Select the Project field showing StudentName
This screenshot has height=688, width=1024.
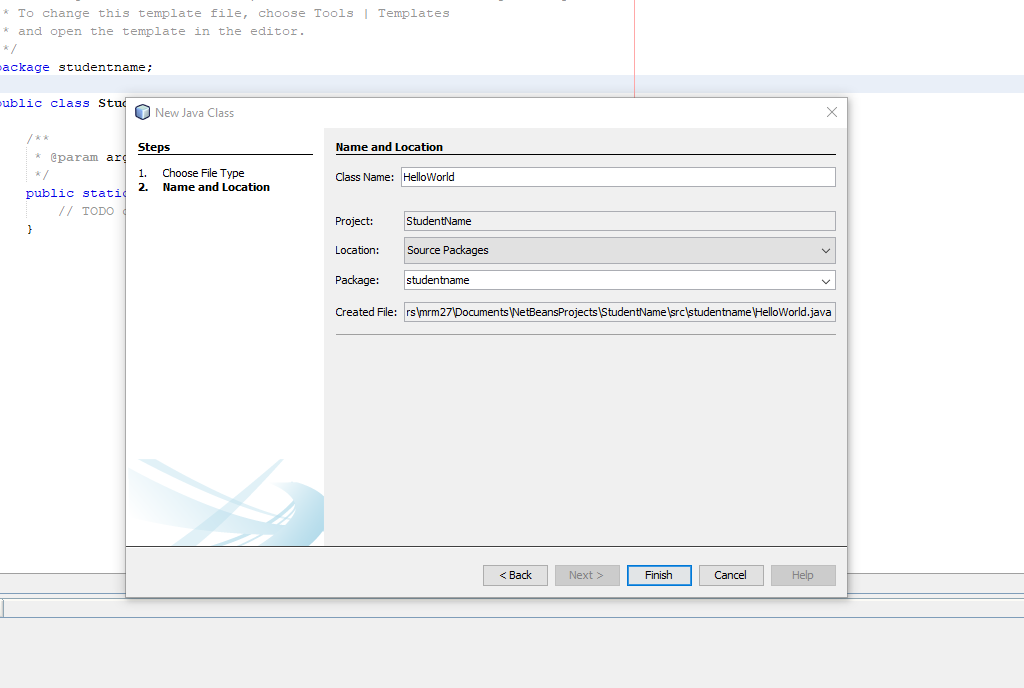(x=619, y=220)
